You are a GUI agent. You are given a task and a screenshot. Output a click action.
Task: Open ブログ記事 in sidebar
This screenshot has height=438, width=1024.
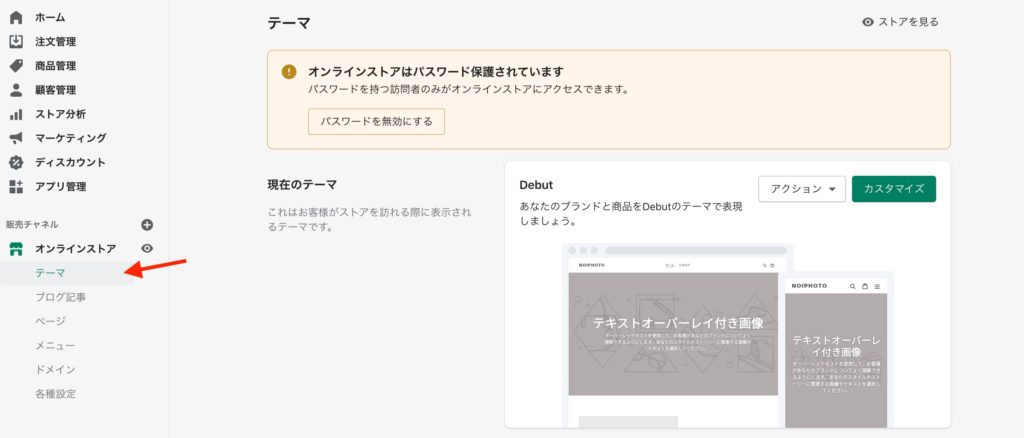pos(61,297)
